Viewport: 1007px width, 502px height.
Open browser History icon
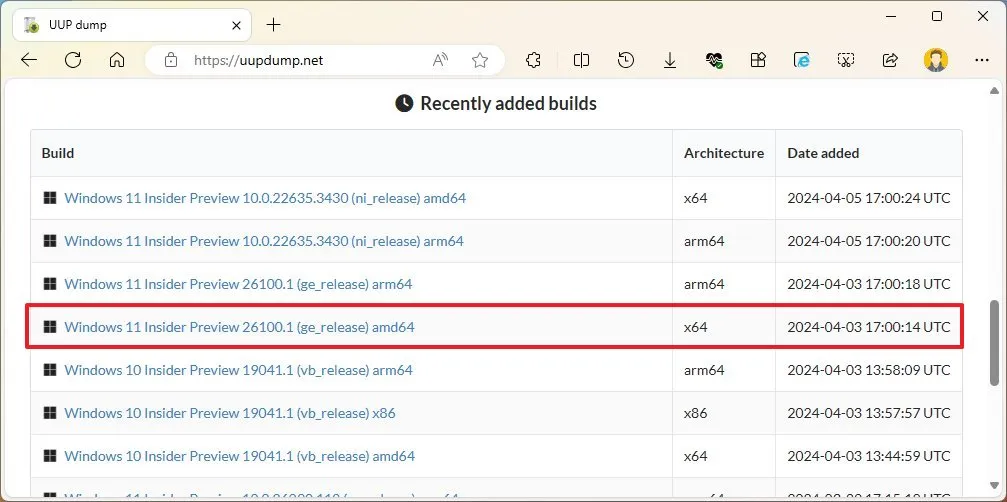pos(626,60)
